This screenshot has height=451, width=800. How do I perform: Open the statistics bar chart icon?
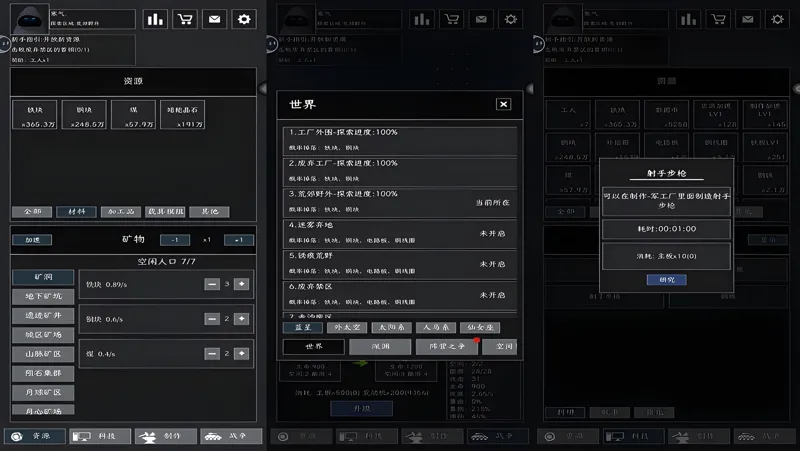point(155,19)
